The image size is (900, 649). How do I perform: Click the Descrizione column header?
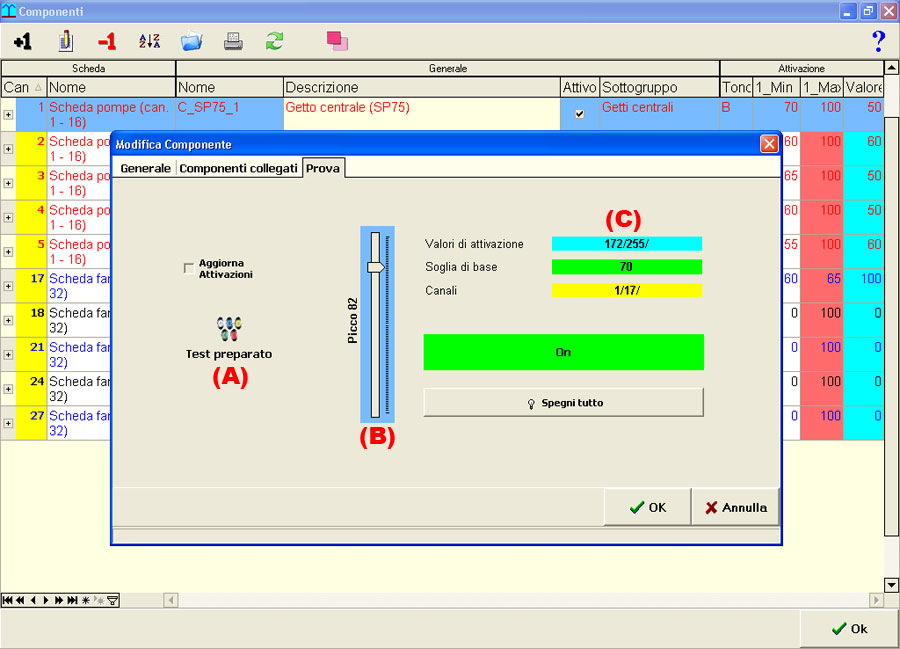tap(422, 87)
